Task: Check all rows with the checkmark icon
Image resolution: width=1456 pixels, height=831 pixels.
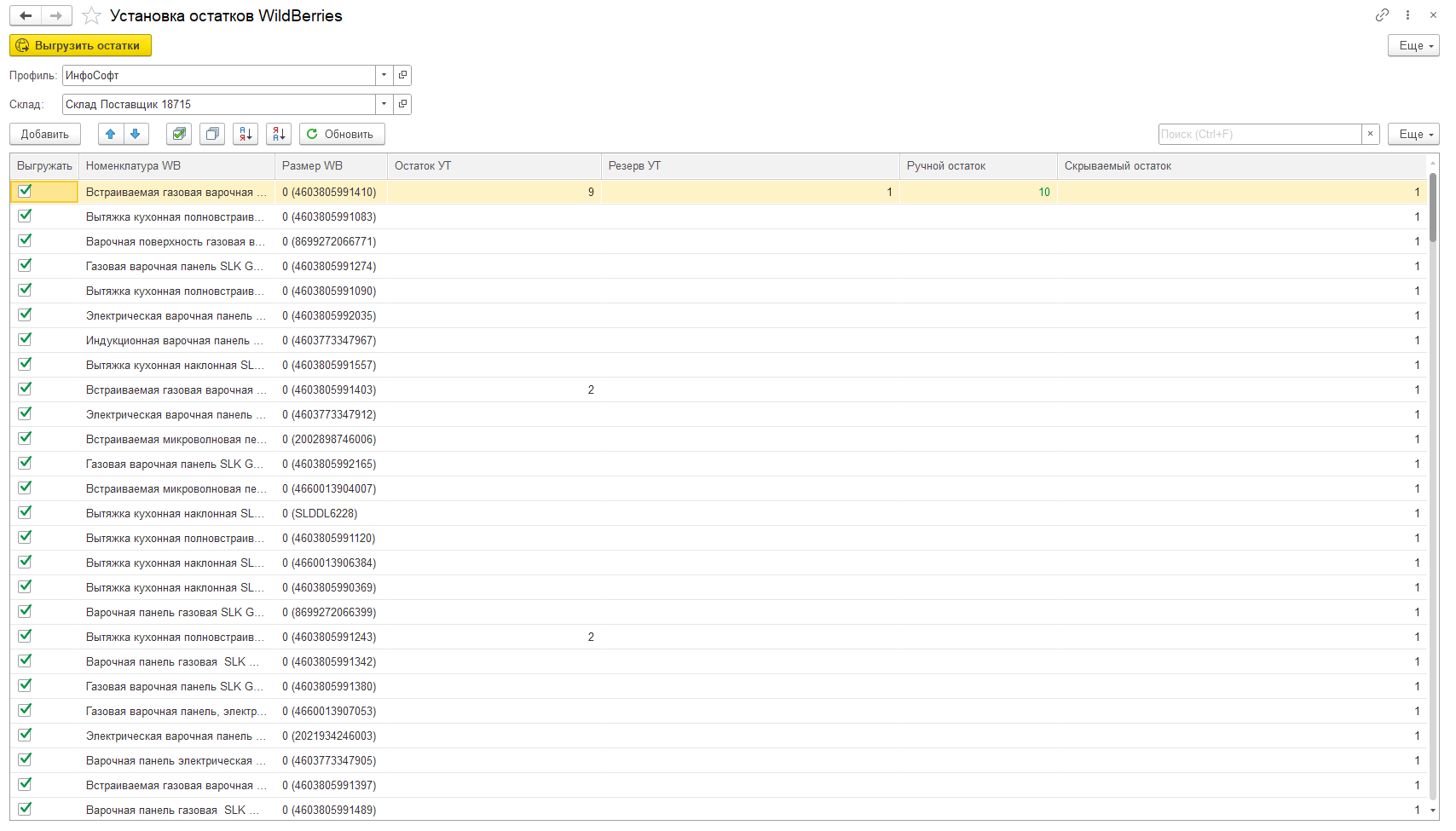Action: point(179,134)
